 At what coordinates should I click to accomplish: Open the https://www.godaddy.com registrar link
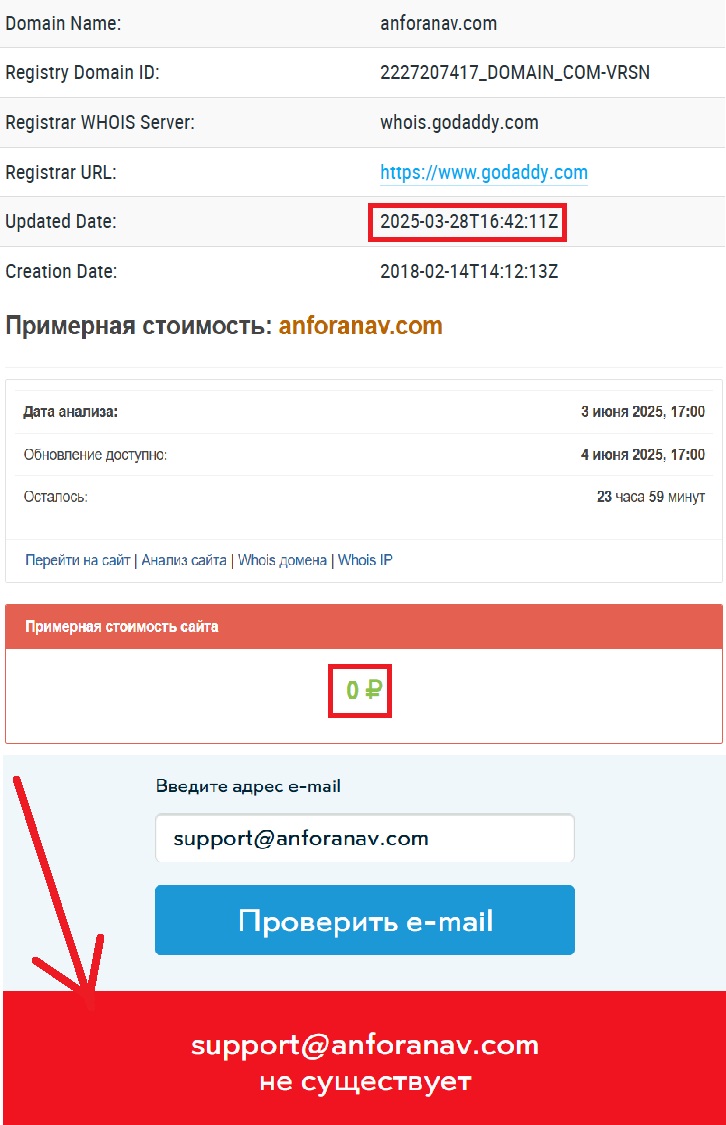(x=484, y=172)
